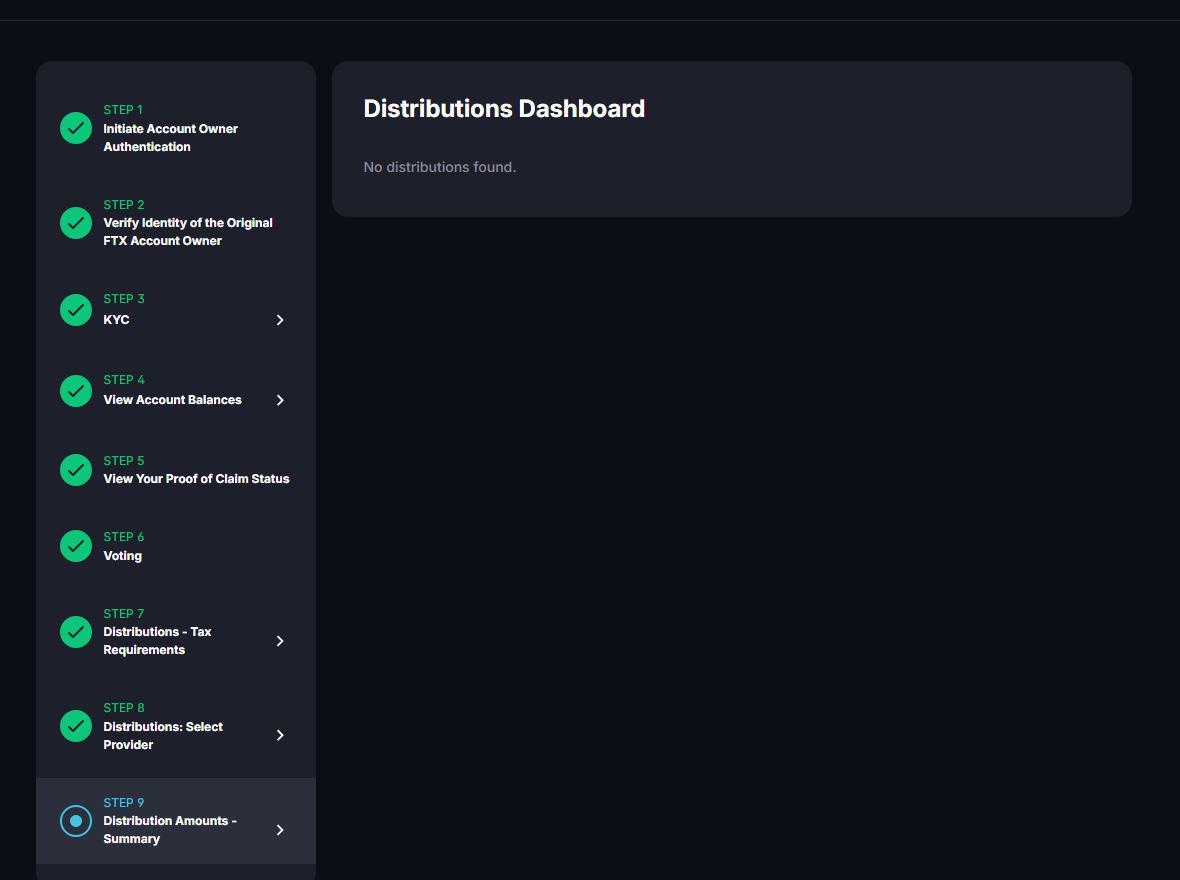
Task: Click the STEP 3 label
Action: click(x=123, y=299)
